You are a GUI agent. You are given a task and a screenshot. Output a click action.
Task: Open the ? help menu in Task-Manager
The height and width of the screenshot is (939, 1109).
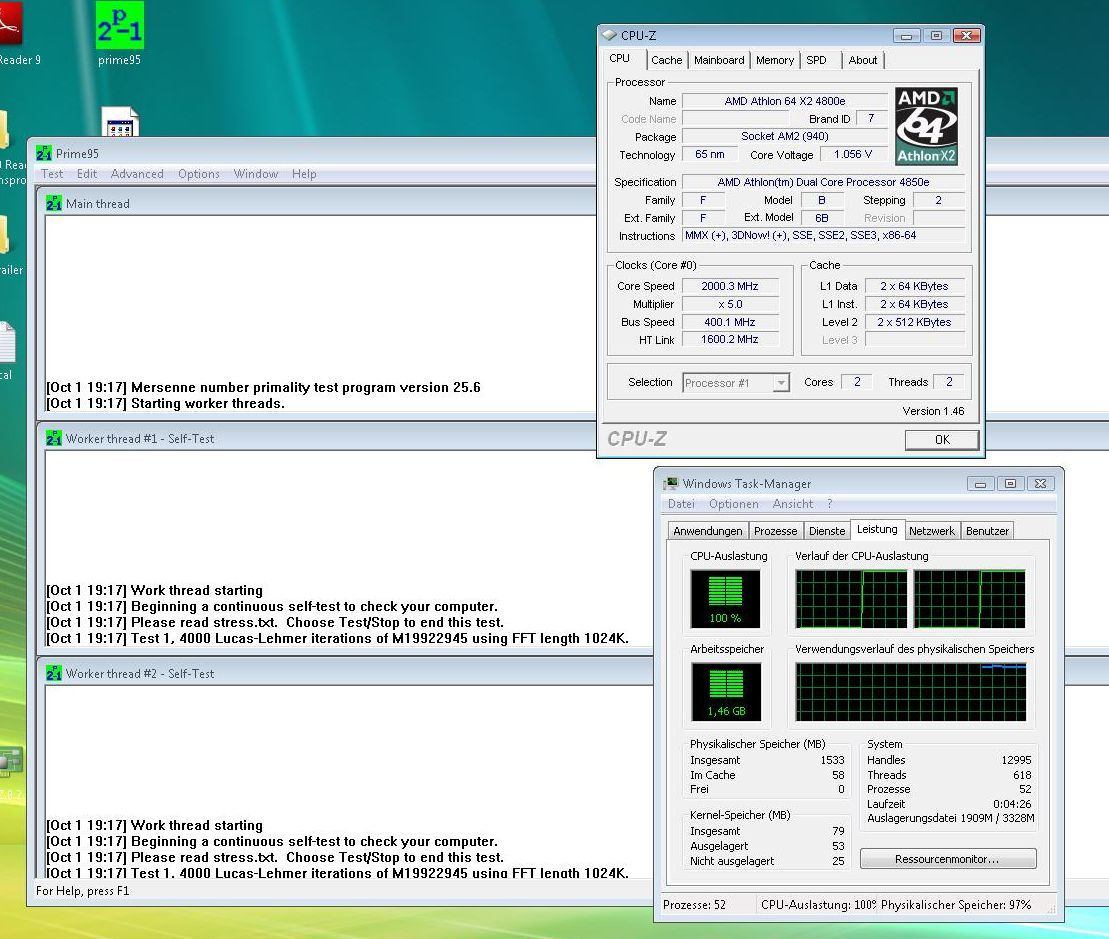click(830, 504)
